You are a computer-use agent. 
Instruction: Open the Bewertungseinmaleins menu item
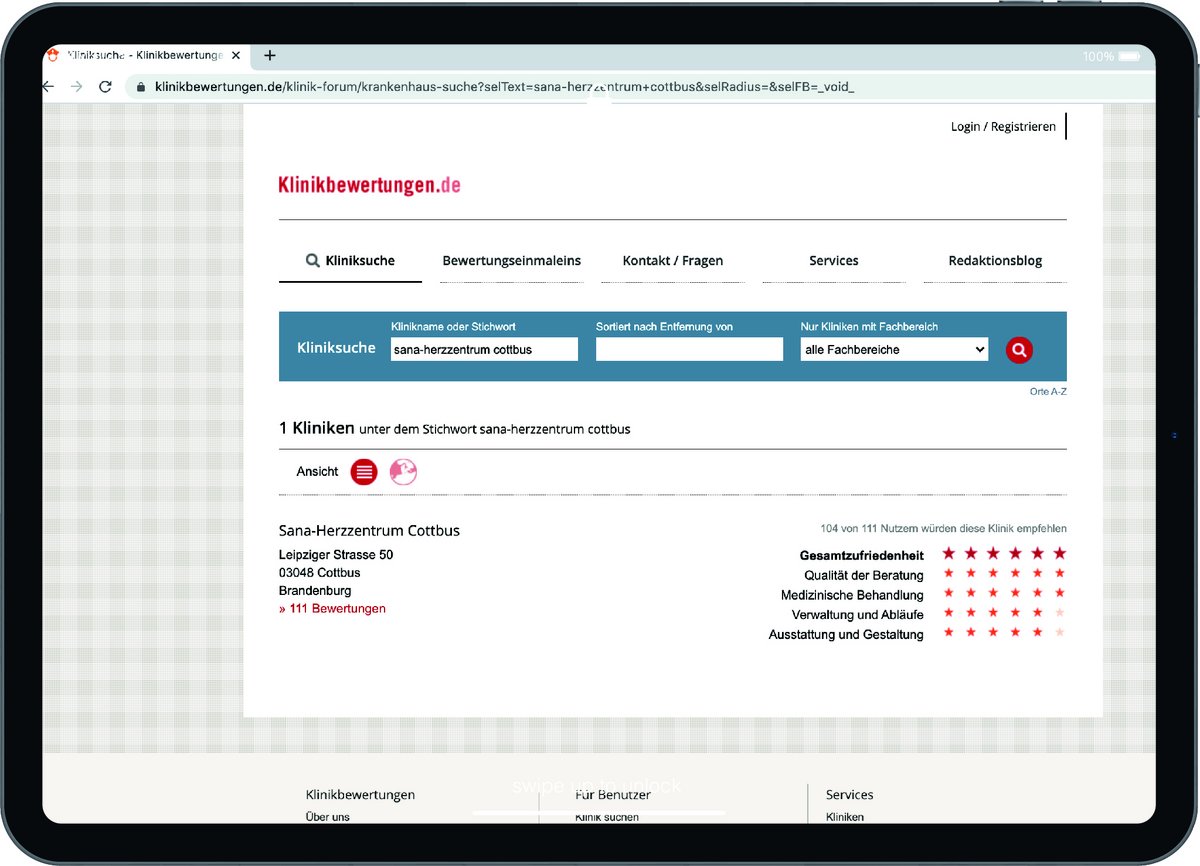coord(511,261)
